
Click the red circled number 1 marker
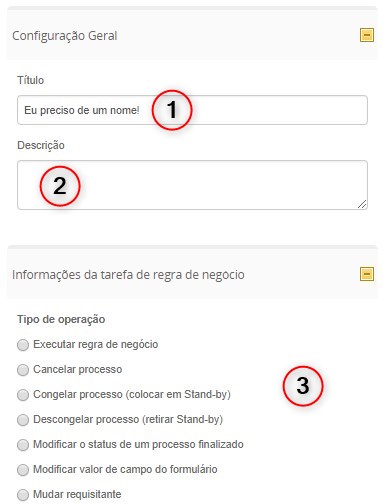[x=172, y=110]
